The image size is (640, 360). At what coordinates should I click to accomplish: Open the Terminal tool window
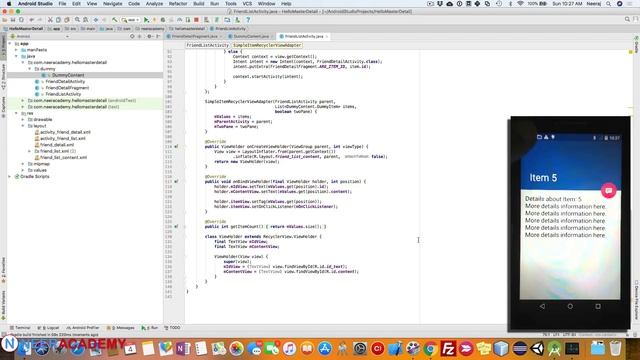coord(20,328)
